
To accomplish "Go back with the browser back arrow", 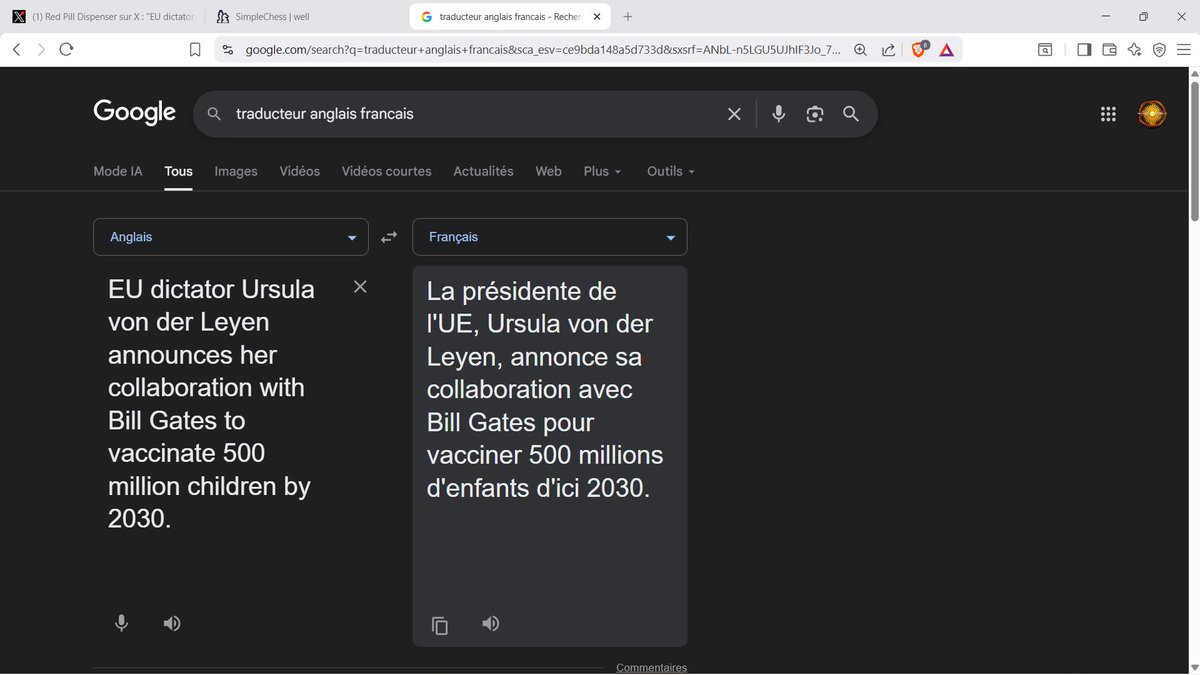I will (x=17, y=49).
